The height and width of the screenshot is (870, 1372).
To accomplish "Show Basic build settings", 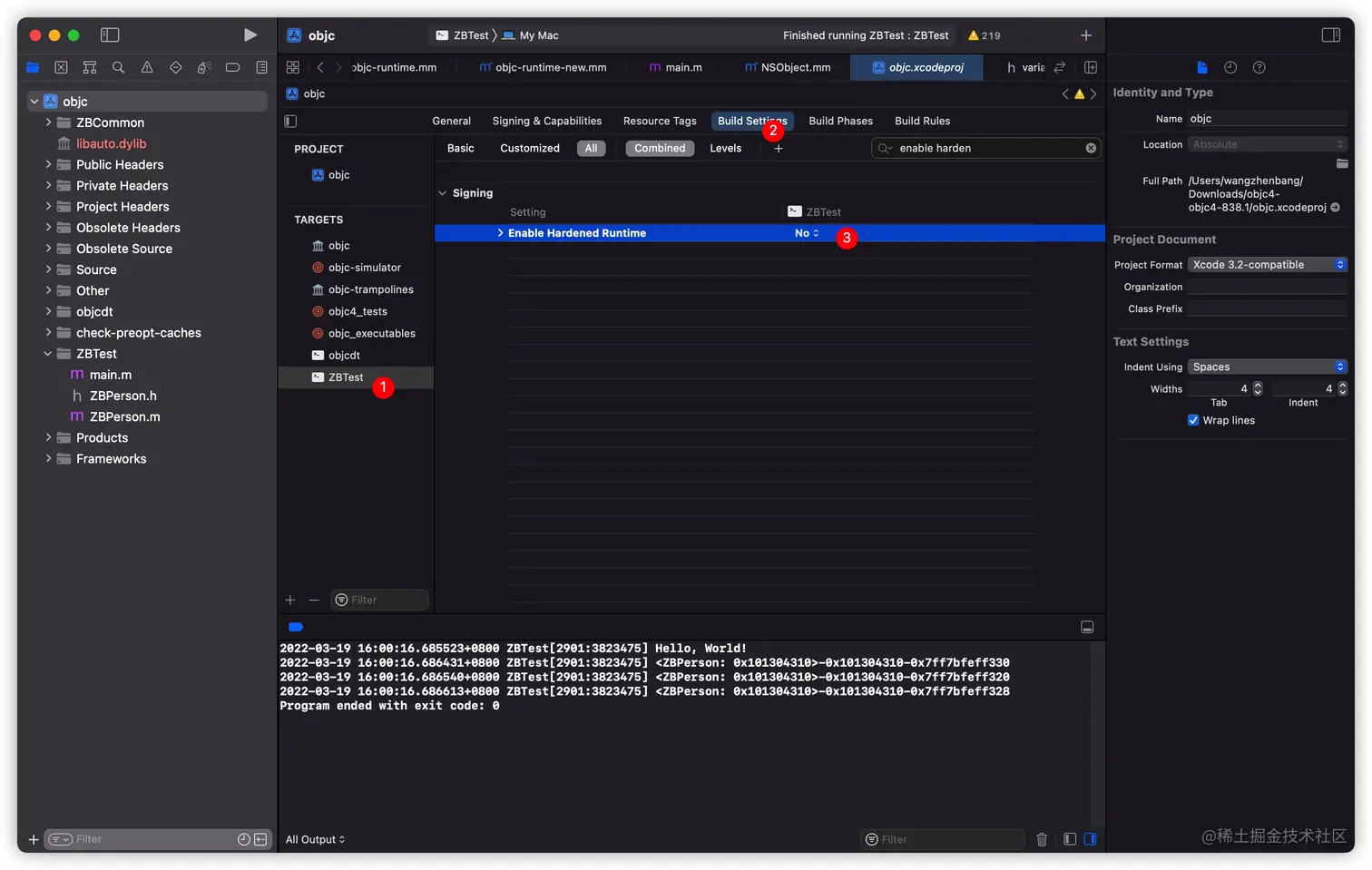I will click(460, 148).
